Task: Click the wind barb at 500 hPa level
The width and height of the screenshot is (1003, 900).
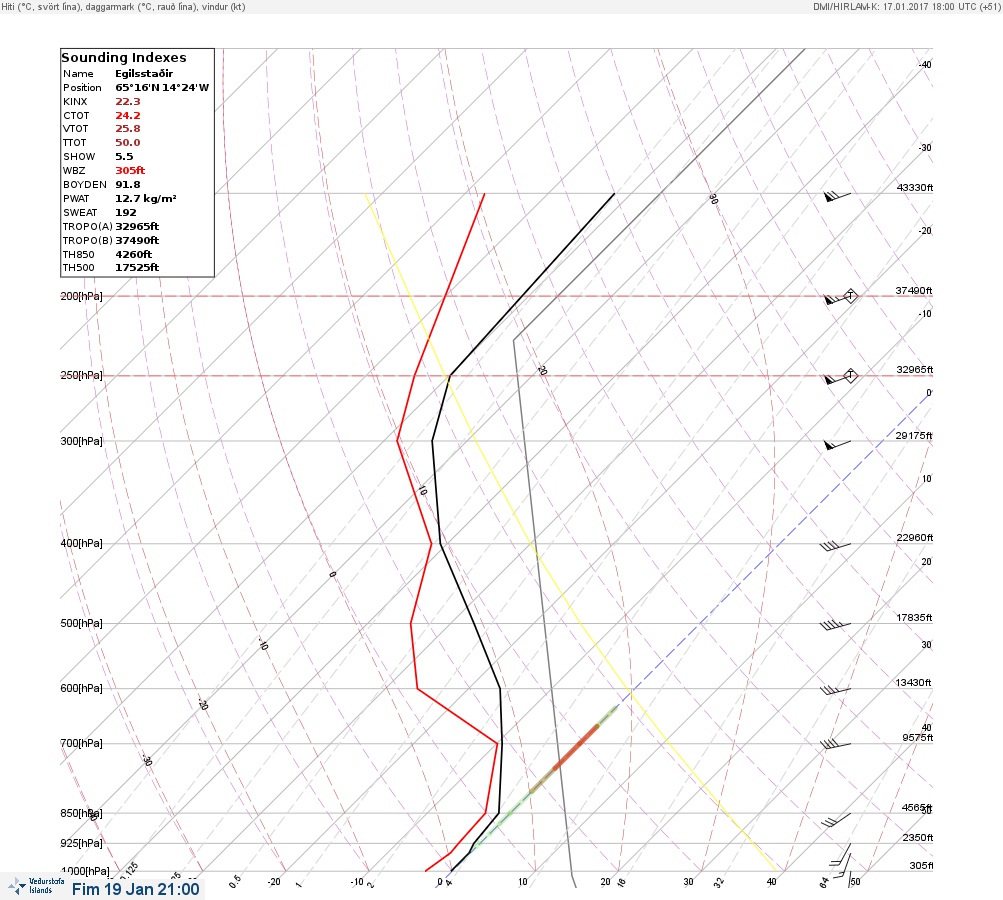Action: (835, 625)
